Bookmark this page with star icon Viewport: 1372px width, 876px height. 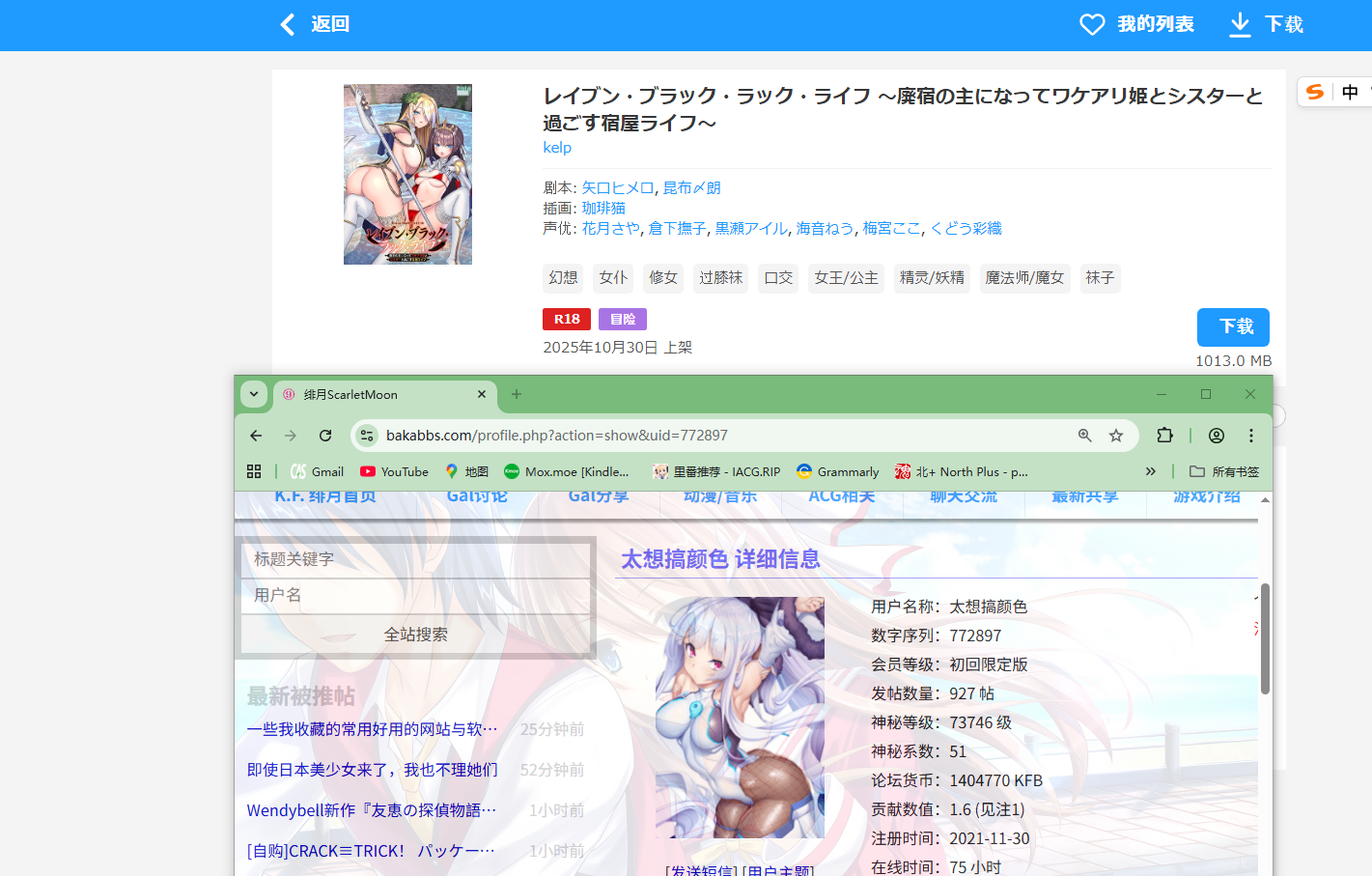coord(1116,436)
